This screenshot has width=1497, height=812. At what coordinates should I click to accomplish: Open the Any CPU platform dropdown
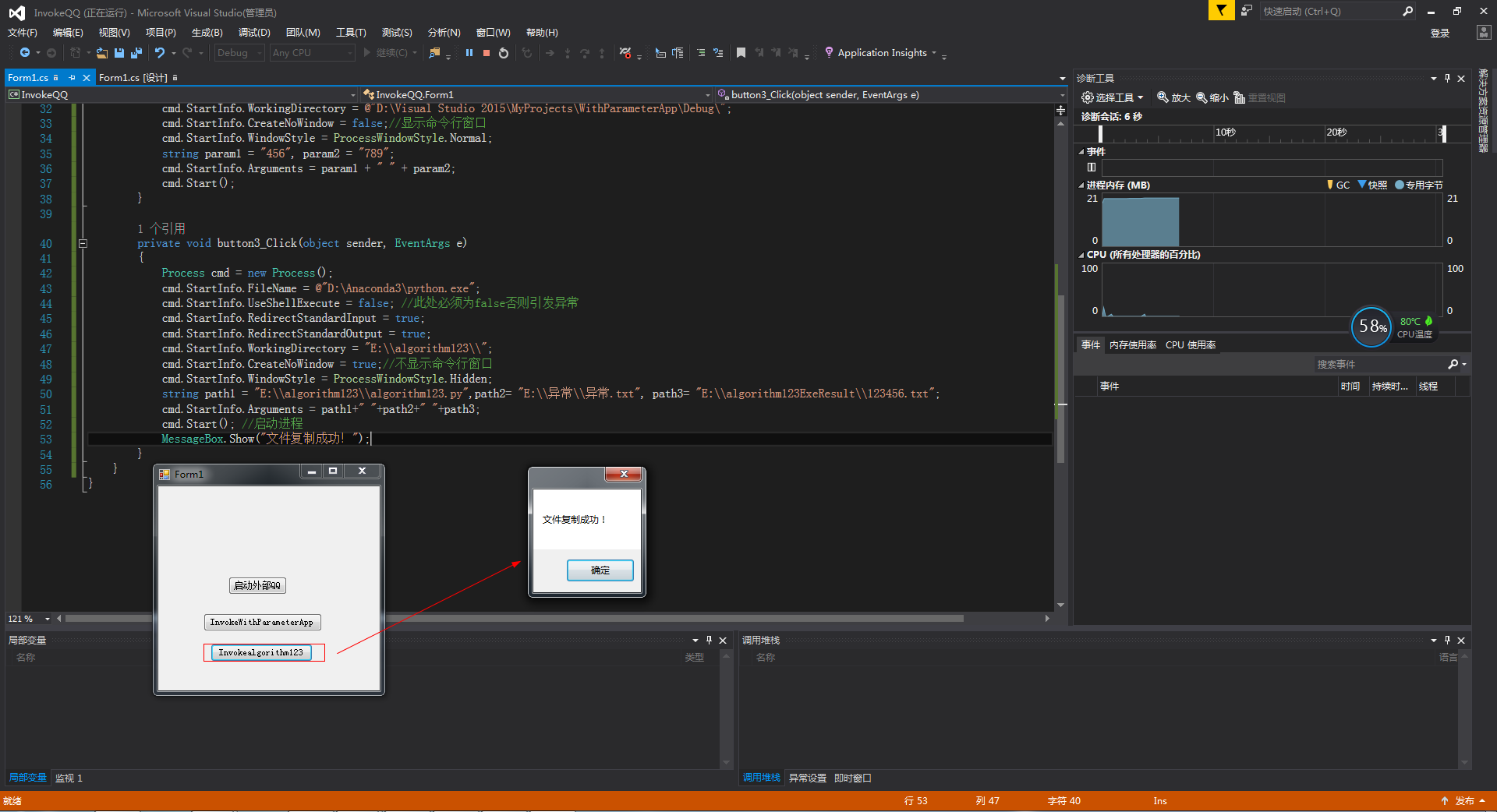311,52
